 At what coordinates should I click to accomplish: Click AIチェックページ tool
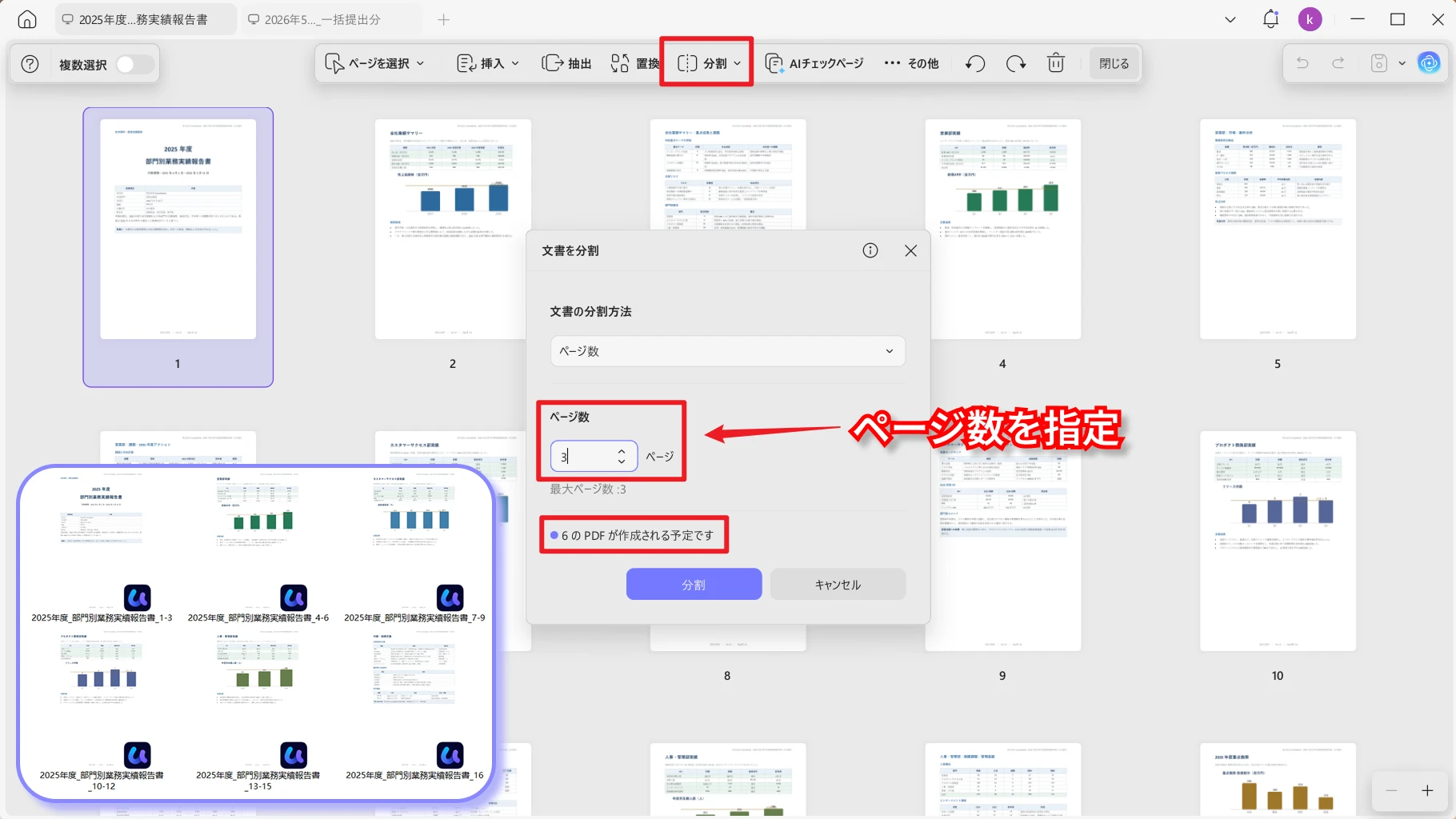tap(814, 63)
